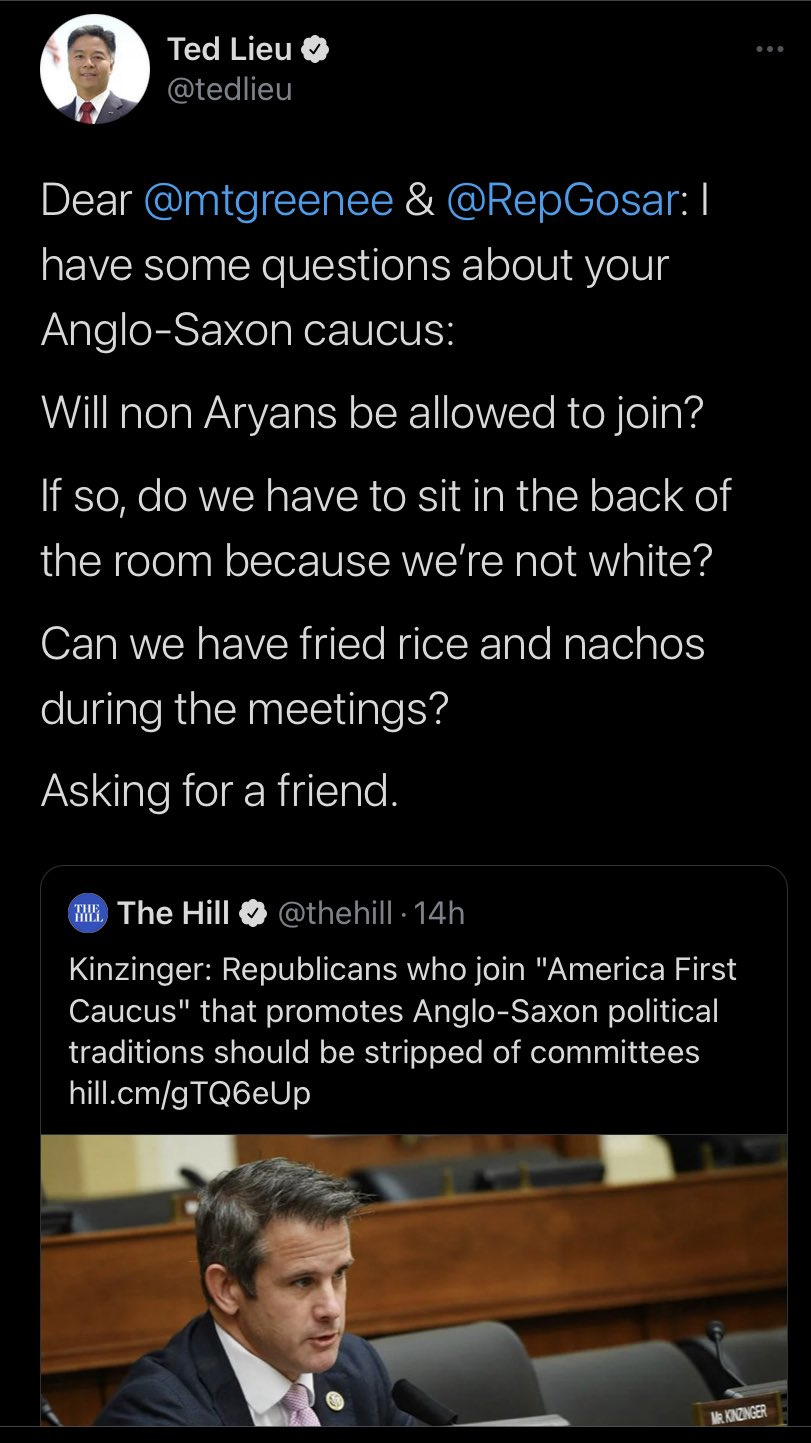Visit the @RepGosar mention link
This screenshot has height=1443, width=811.
click(562, 200)
